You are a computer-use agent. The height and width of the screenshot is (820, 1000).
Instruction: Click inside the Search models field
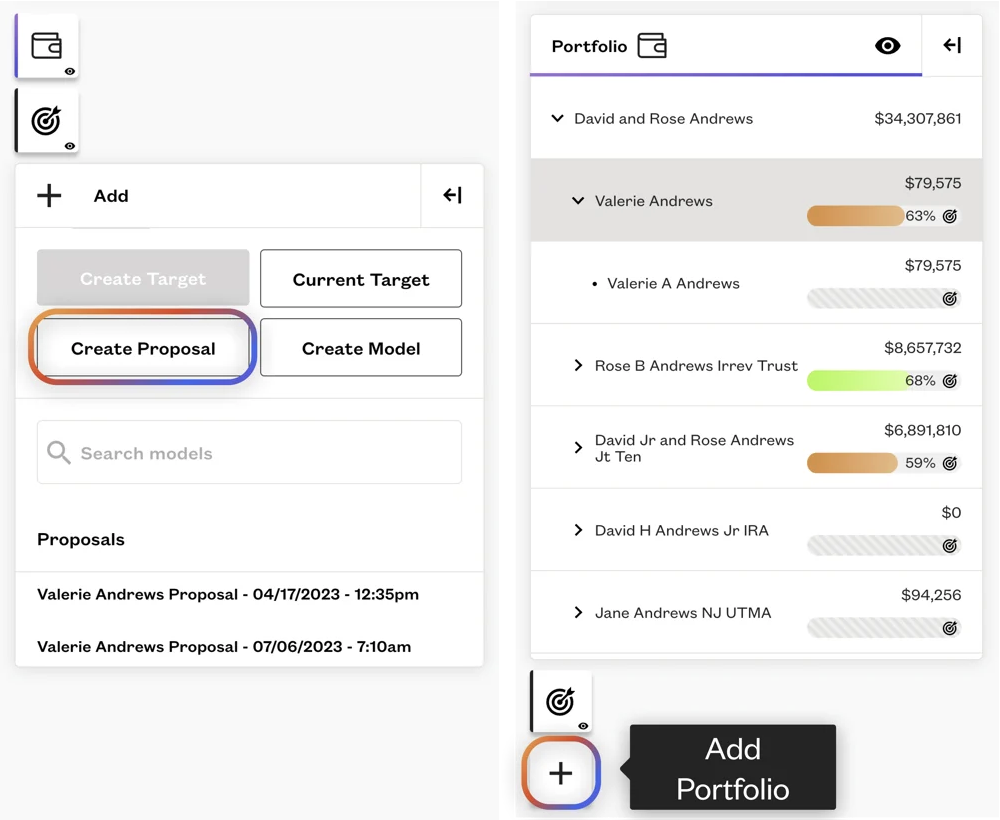(x=249, y=452)
